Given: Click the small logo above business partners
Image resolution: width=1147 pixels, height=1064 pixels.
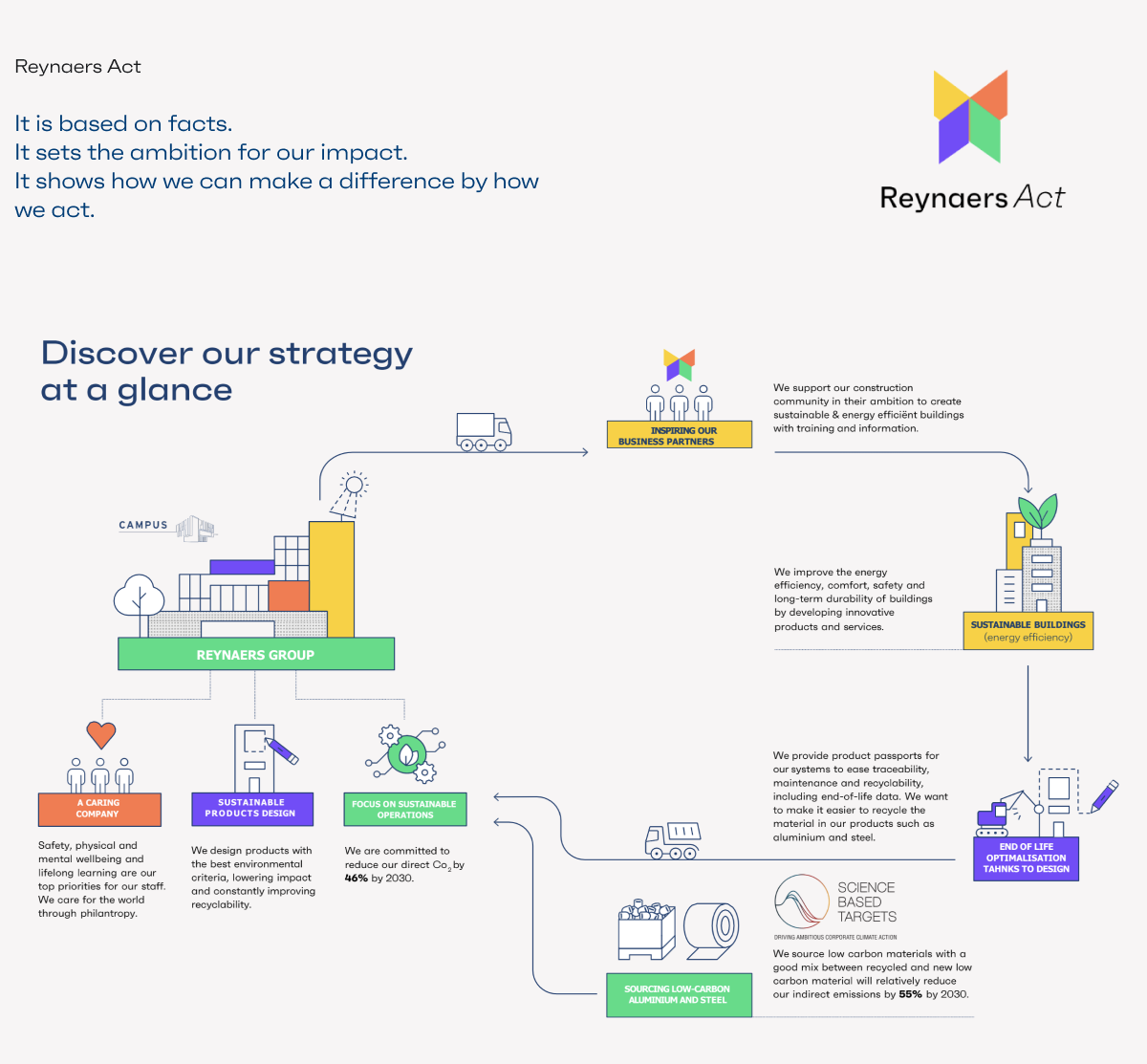Looking at the screenshot, I should [x=680, y=364].
